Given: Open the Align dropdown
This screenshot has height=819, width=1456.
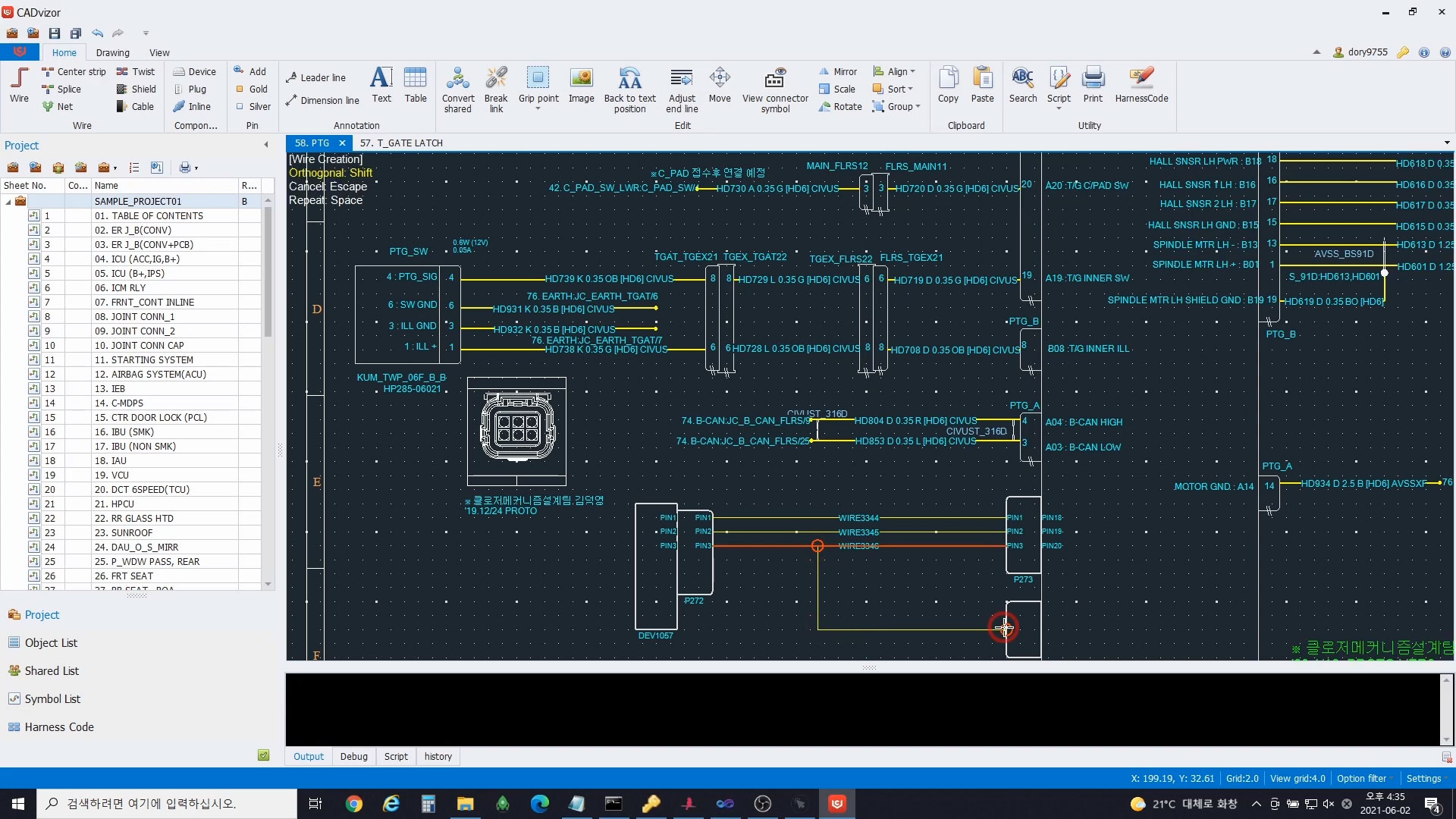Looking at the screenshot, I should 894,71.
